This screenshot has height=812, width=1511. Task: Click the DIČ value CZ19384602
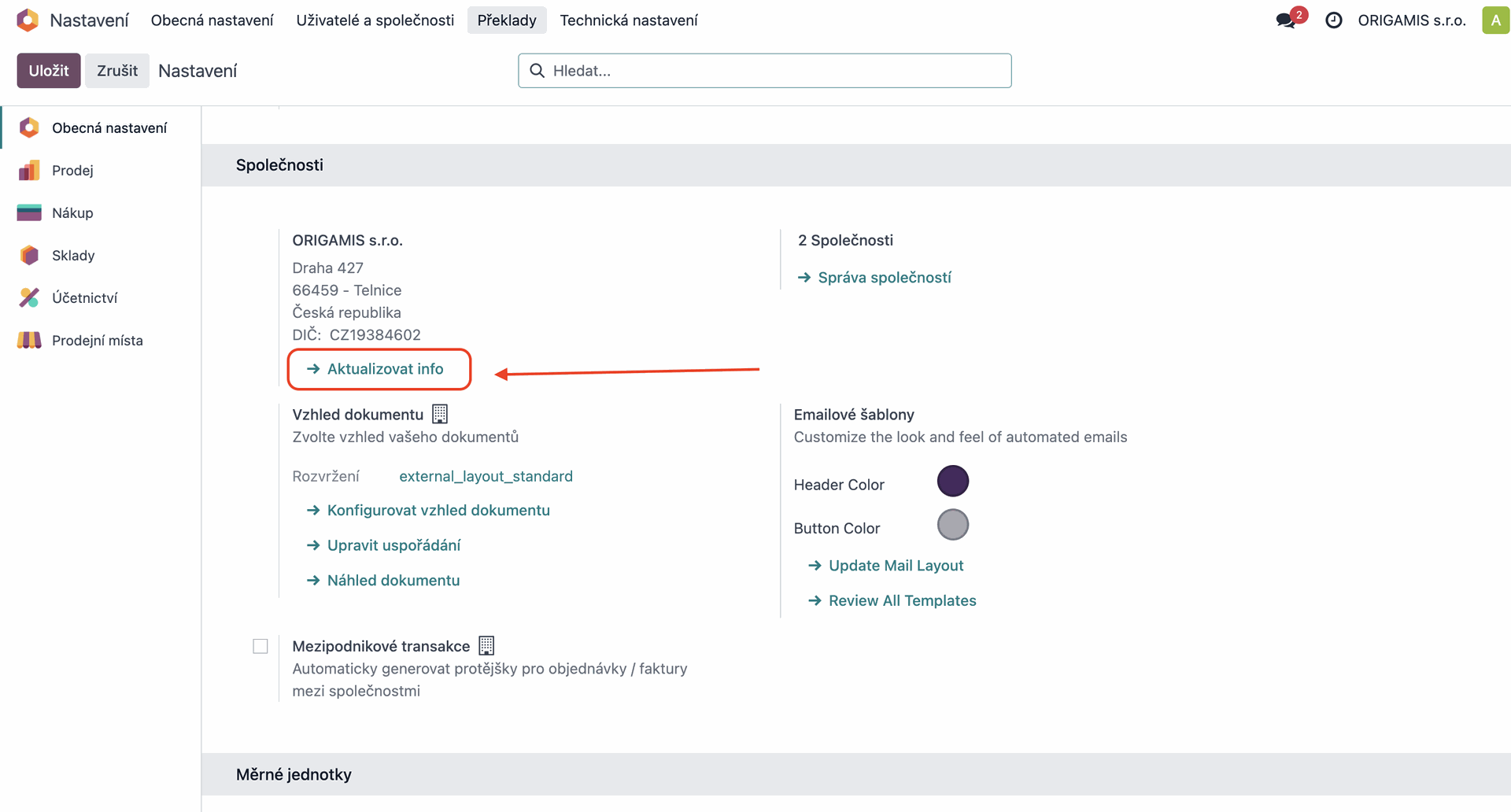(x=375, y=335)
